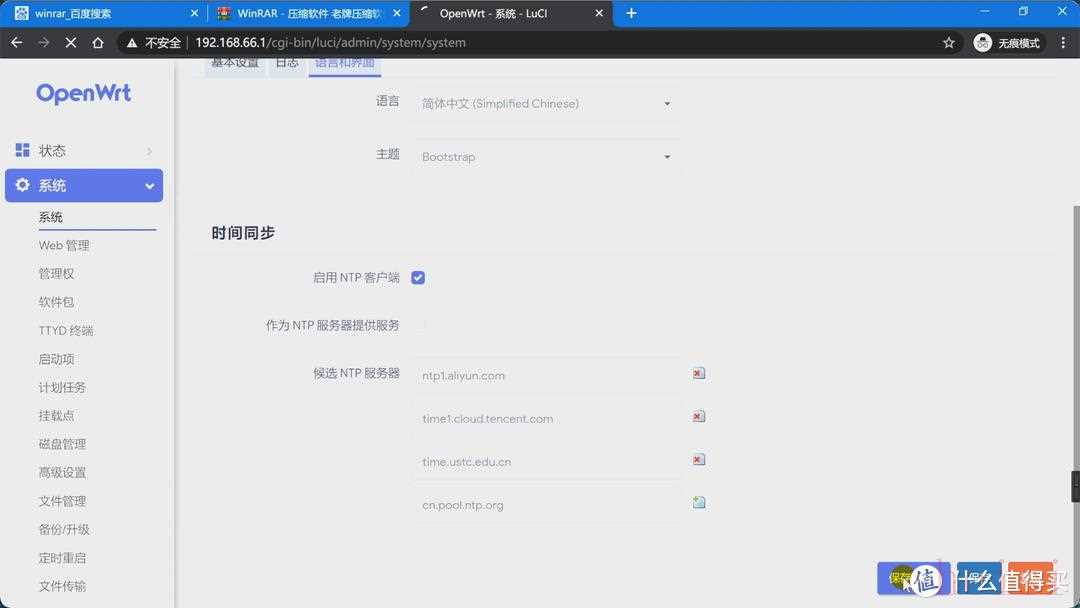Viewport: 1080px width, 608px height.
Task: Open 软件包 in the sidebar
Action: pos(57,302)
